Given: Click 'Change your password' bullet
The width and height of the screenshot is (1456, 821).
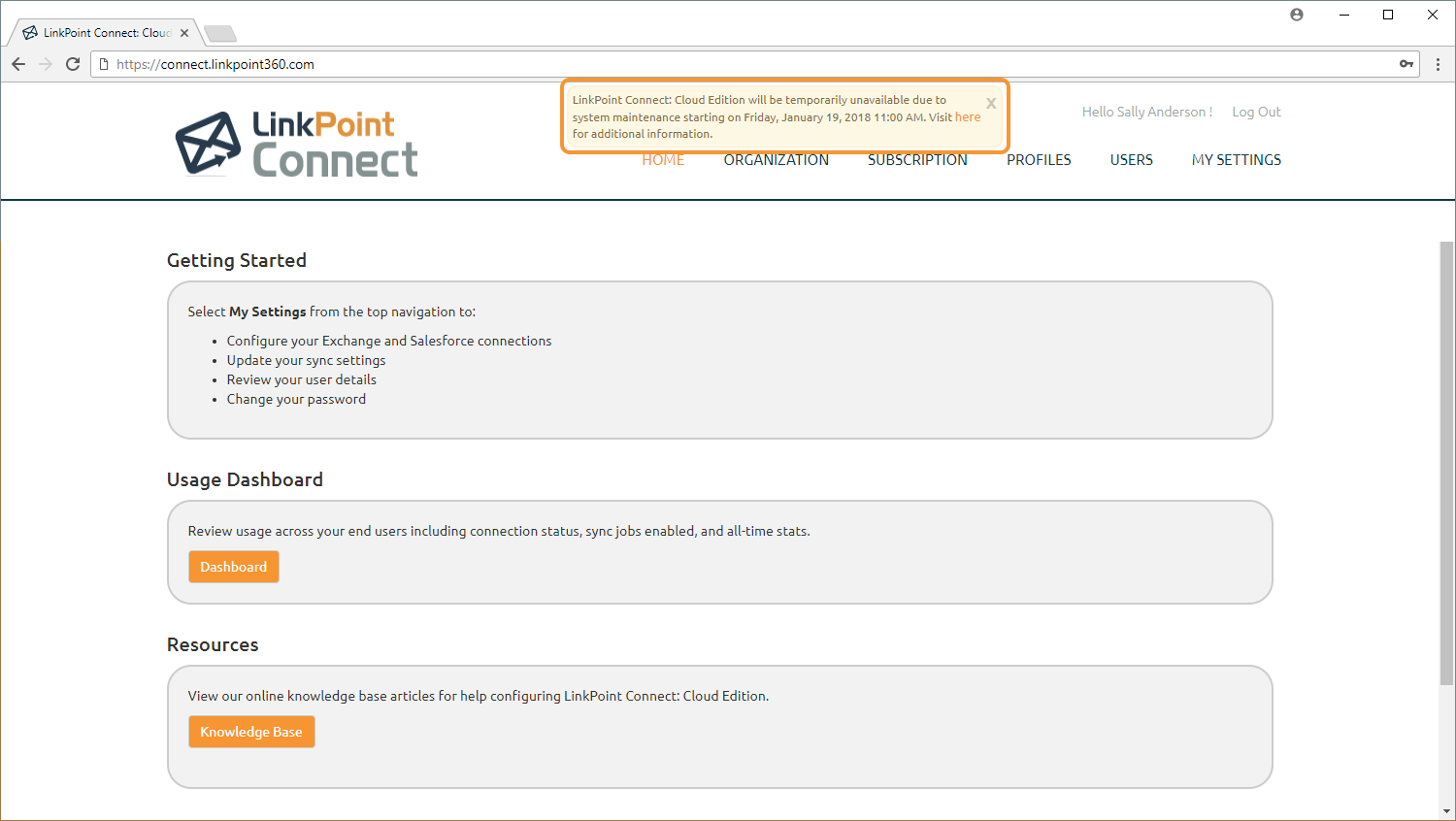Looking at the screenshot, I should [x=296, y=399].
